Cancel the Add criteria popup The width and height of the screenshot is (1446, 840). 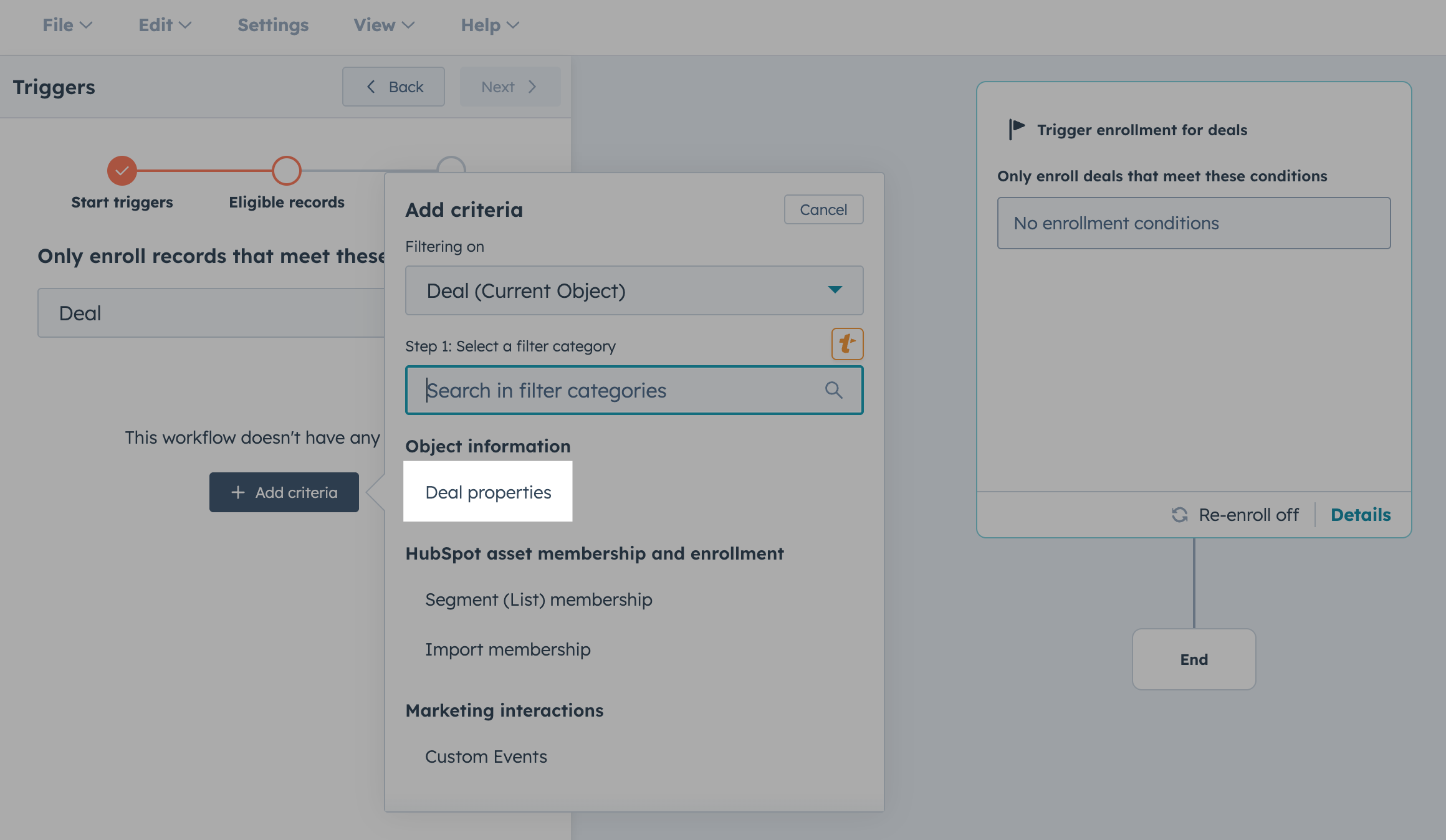[x=823, y=209]
